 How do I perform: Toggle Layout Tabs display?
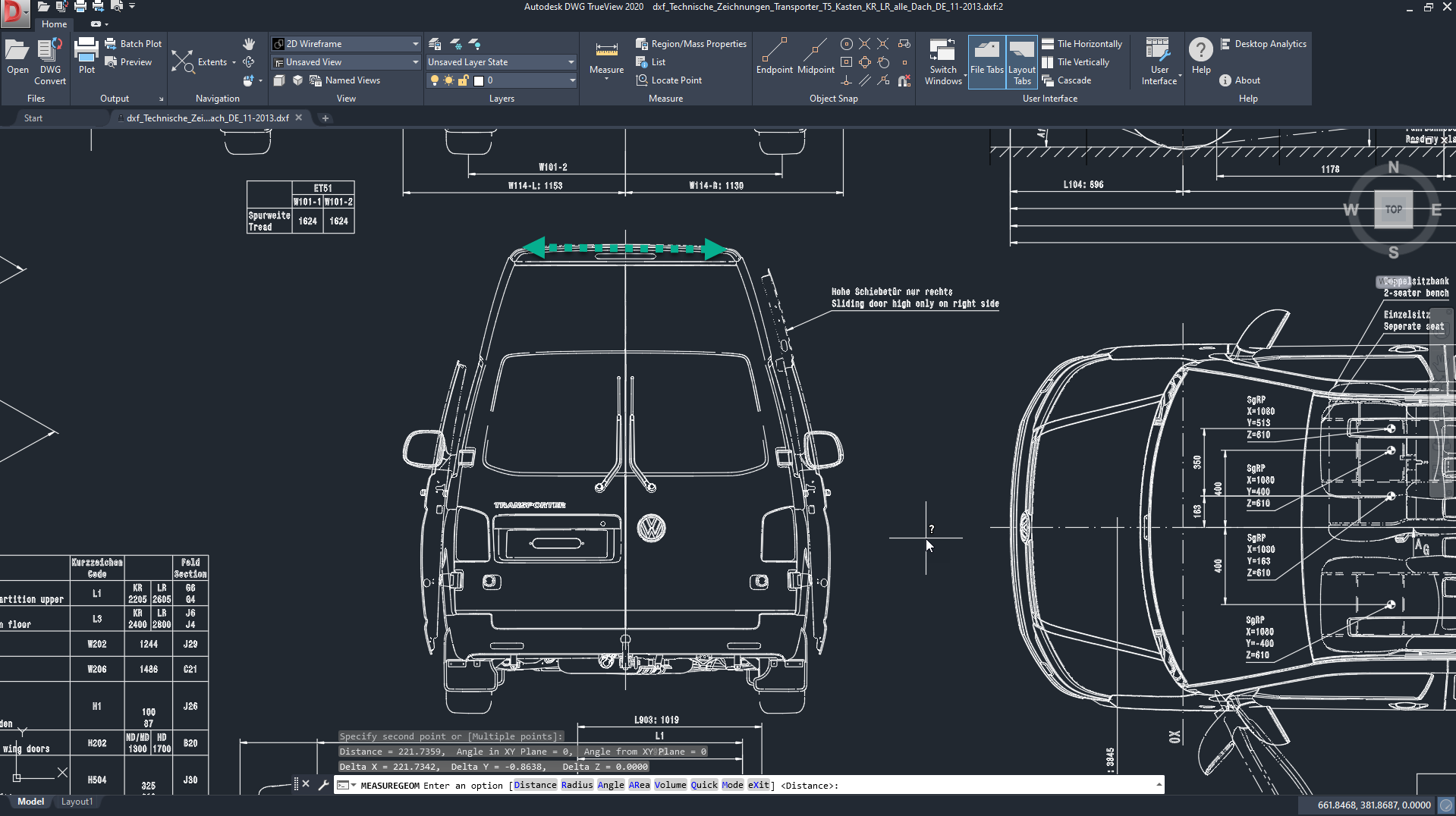[1021, 61]
